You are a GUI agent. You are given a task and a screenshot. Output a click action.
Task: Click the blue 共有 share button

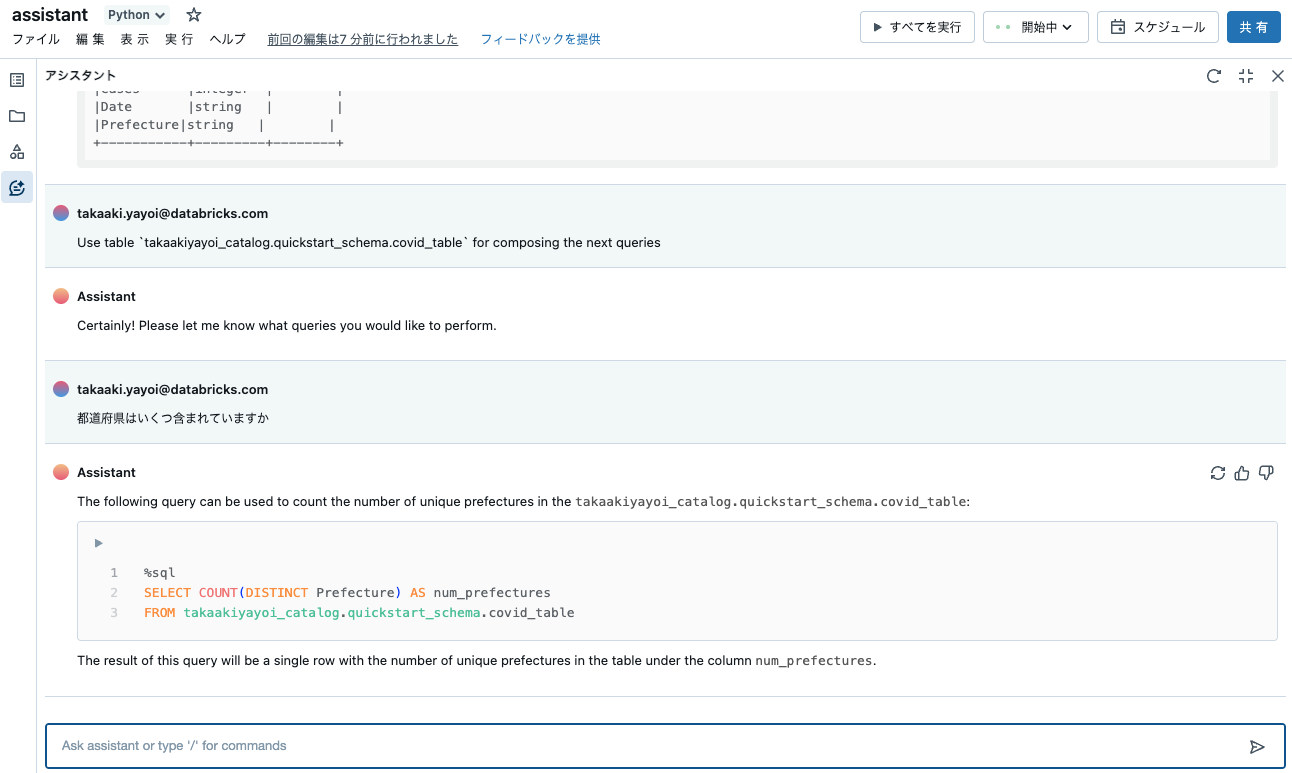tap(1253, 27)
